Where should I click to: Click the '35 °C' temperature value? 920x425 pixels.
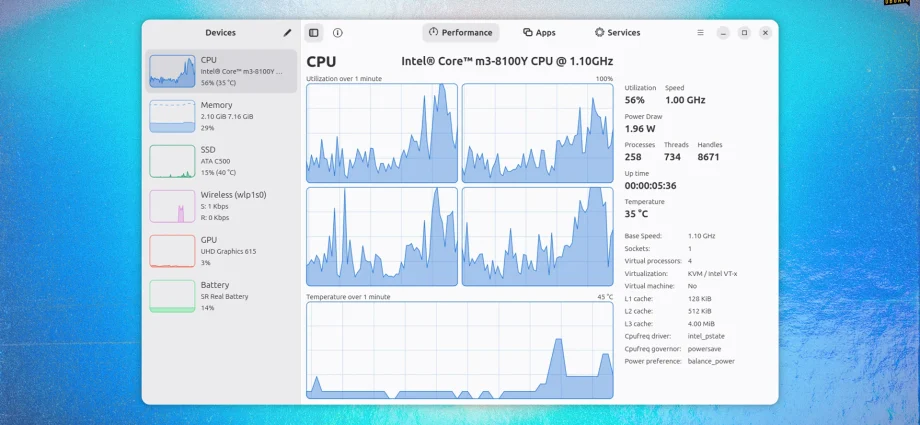point(636,214)
